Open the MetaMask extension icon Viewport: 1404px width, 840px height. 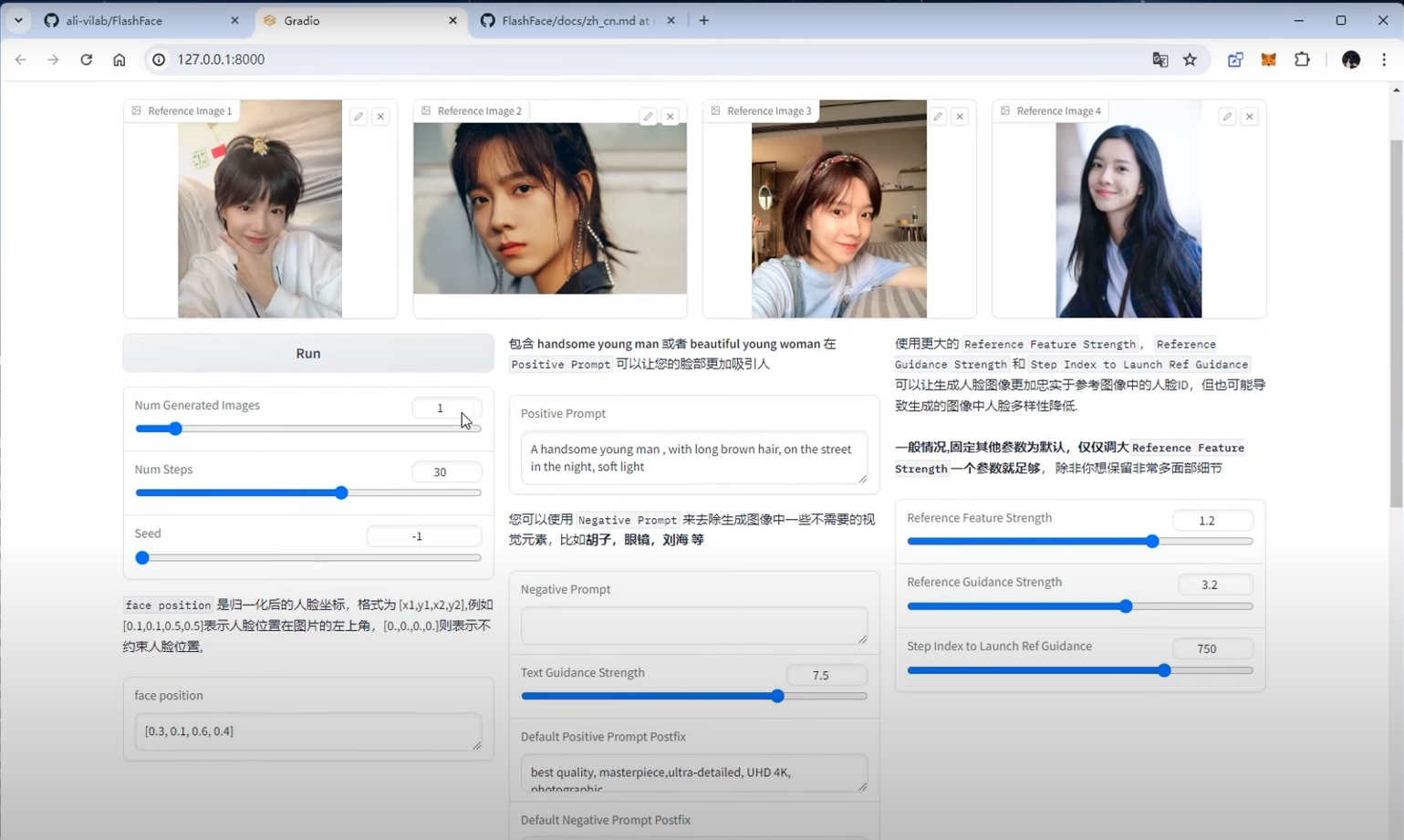(1270, 59)
